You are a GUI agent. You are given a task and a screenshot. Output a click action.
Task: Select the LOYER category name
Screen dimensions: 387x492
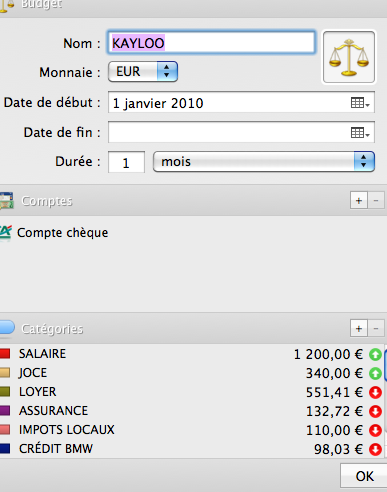point(37,392)
